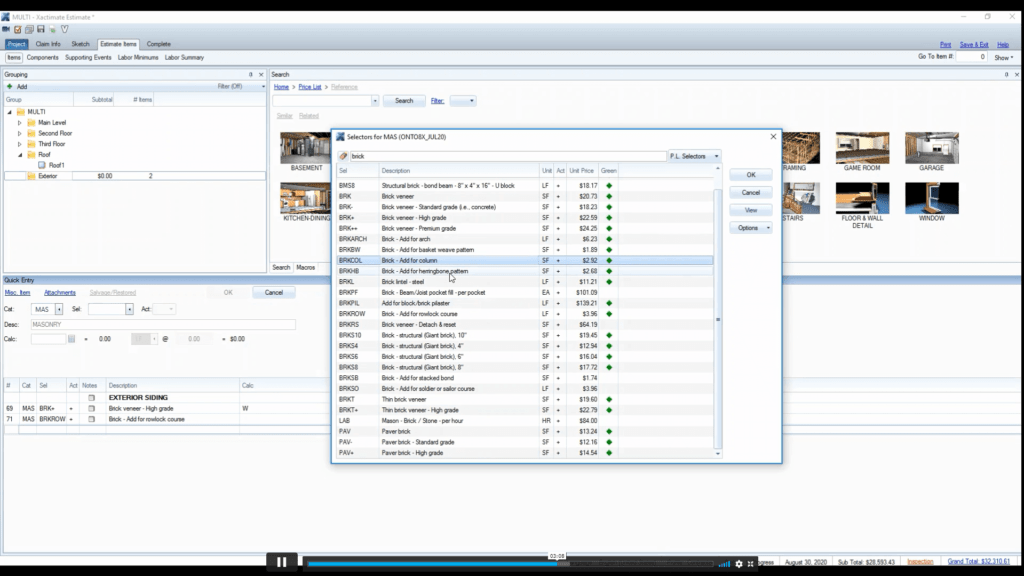Collapse the MULTI root node
The width and height of the screenshot is (1024, 576).
click(x=10, y=112)
